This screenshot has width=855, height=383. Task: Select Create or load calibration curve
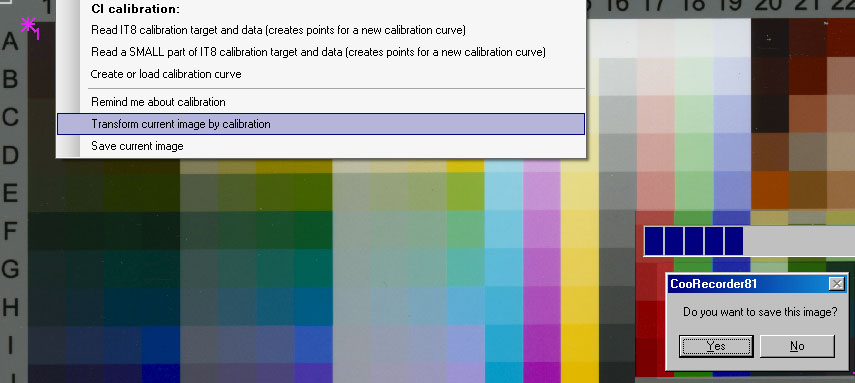(x=321, y=74)
